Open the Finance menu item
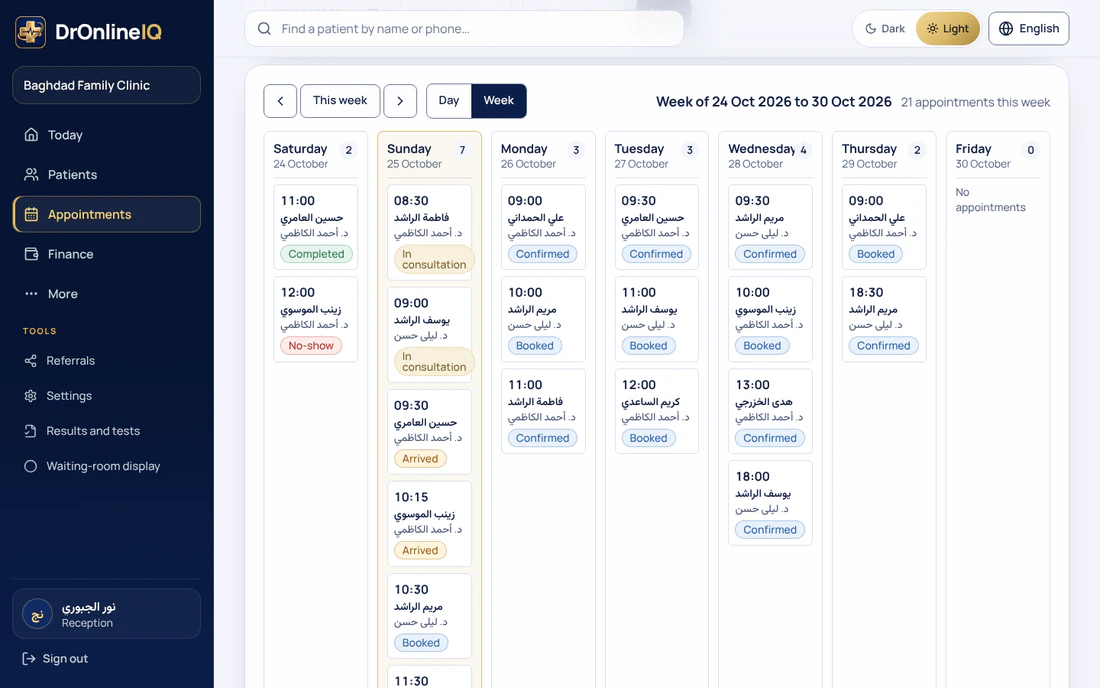The width and height of the screenshot is (1100, 688). (107, 254)
